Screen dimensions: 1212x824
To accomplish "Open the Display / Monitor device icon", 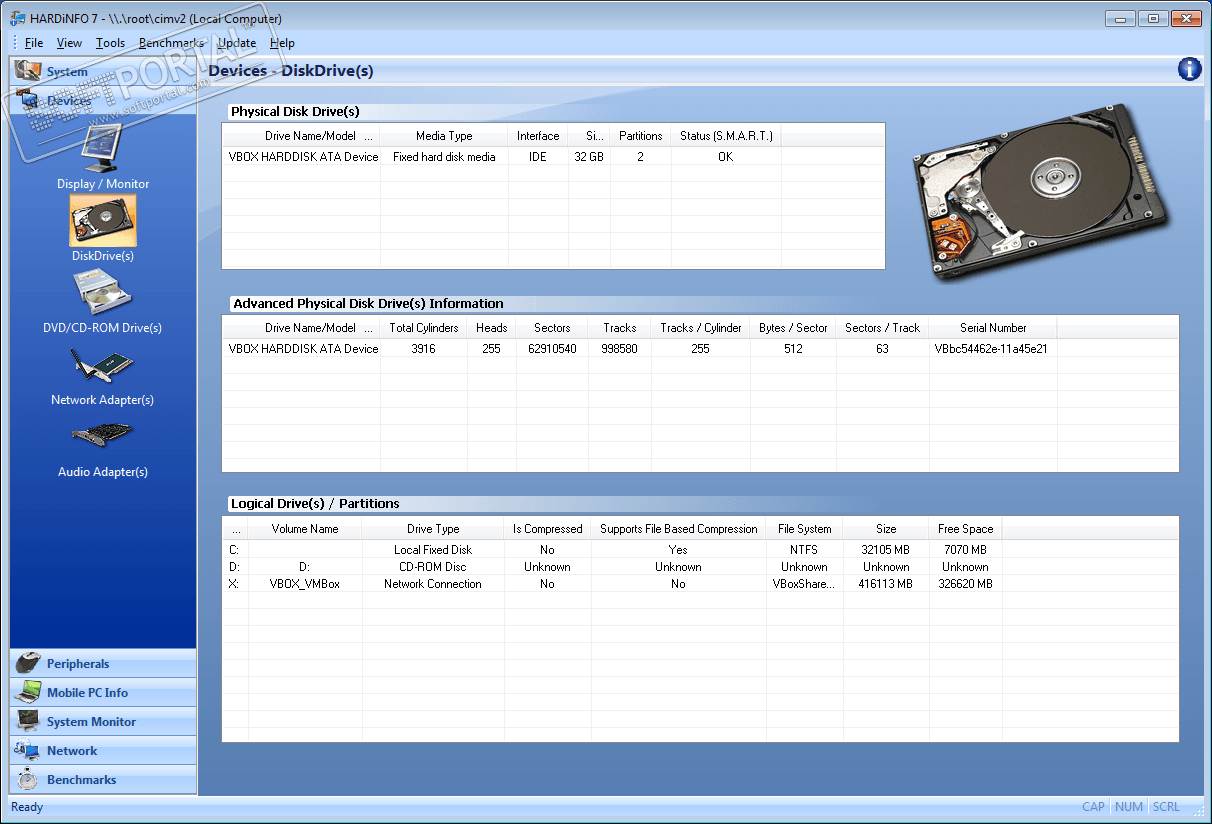I will pos(103,149).
